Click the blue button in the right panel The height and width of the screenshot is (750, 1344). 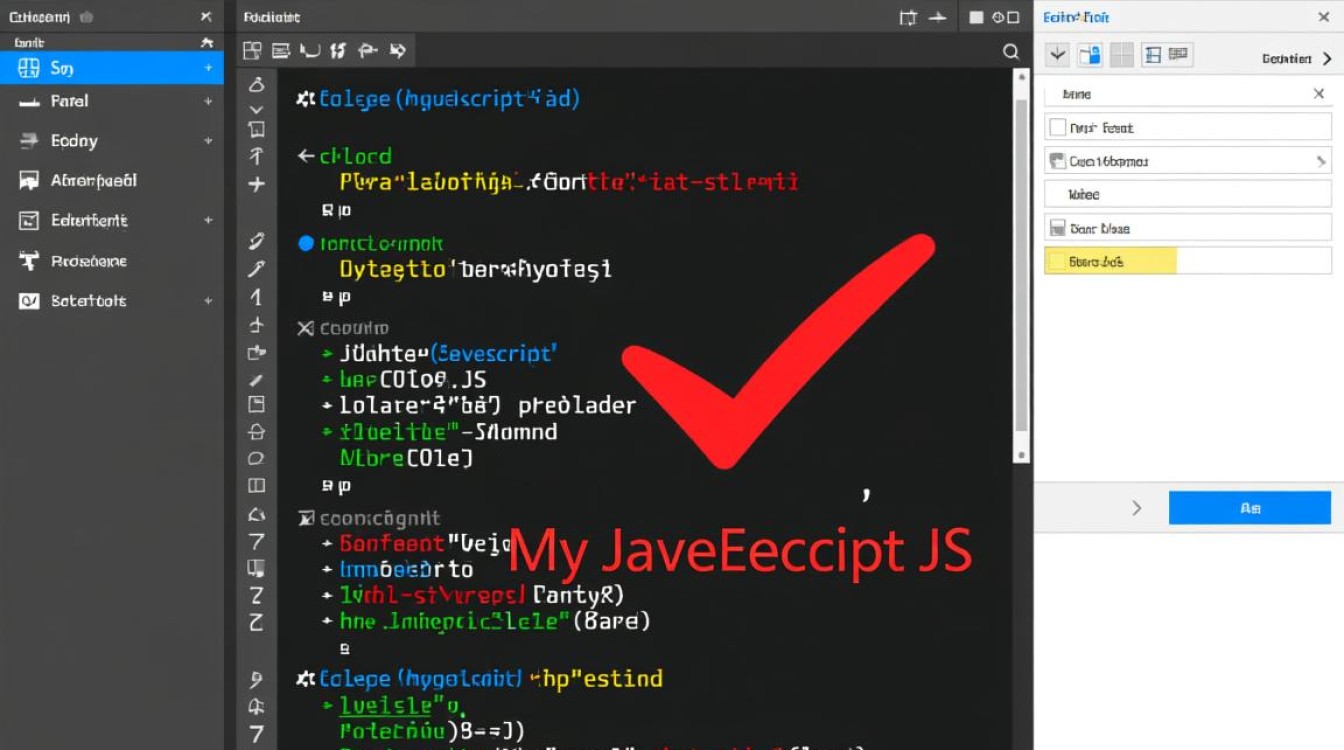1250,508
